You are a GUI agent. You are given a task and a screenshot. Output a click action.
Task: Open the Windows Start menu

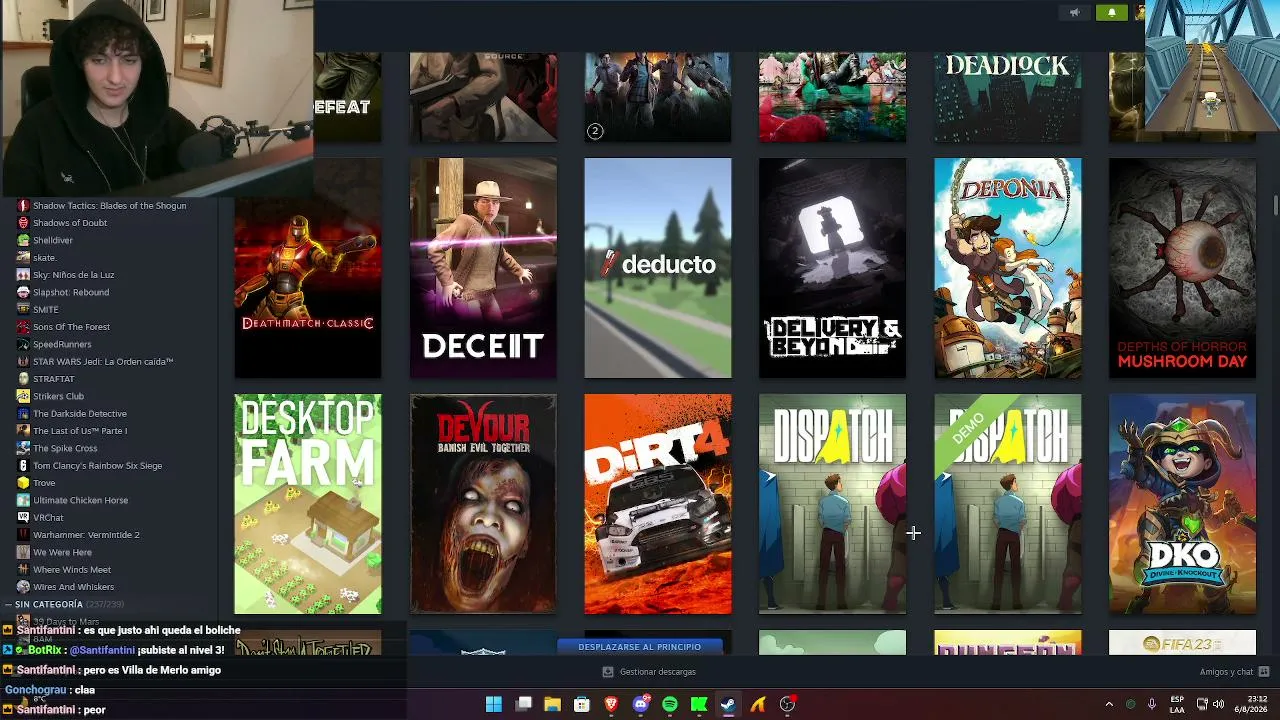click(x=494, y=704)
